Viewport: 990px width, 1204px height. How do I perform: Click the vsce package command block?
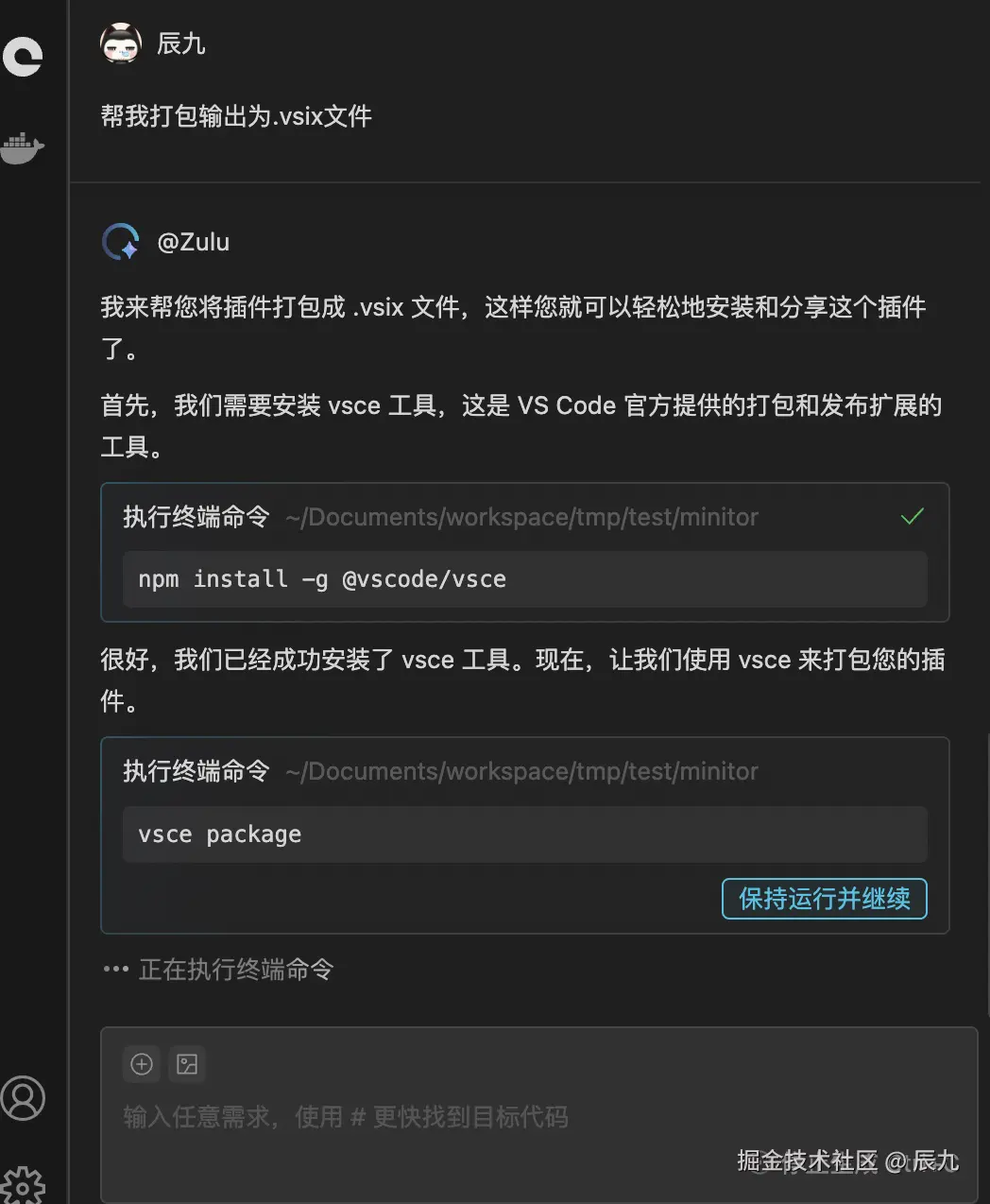pyautogui.click(x=525, y=834)
